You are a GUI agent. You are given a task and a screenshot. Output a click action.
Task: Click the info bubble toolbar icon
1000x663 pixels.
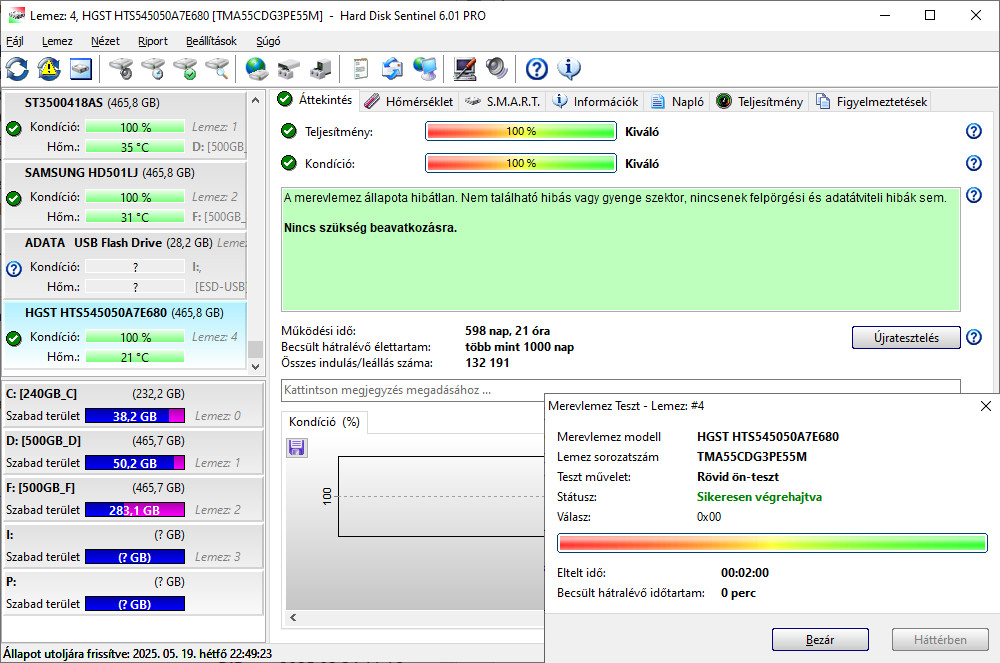[x=569, y=69]
